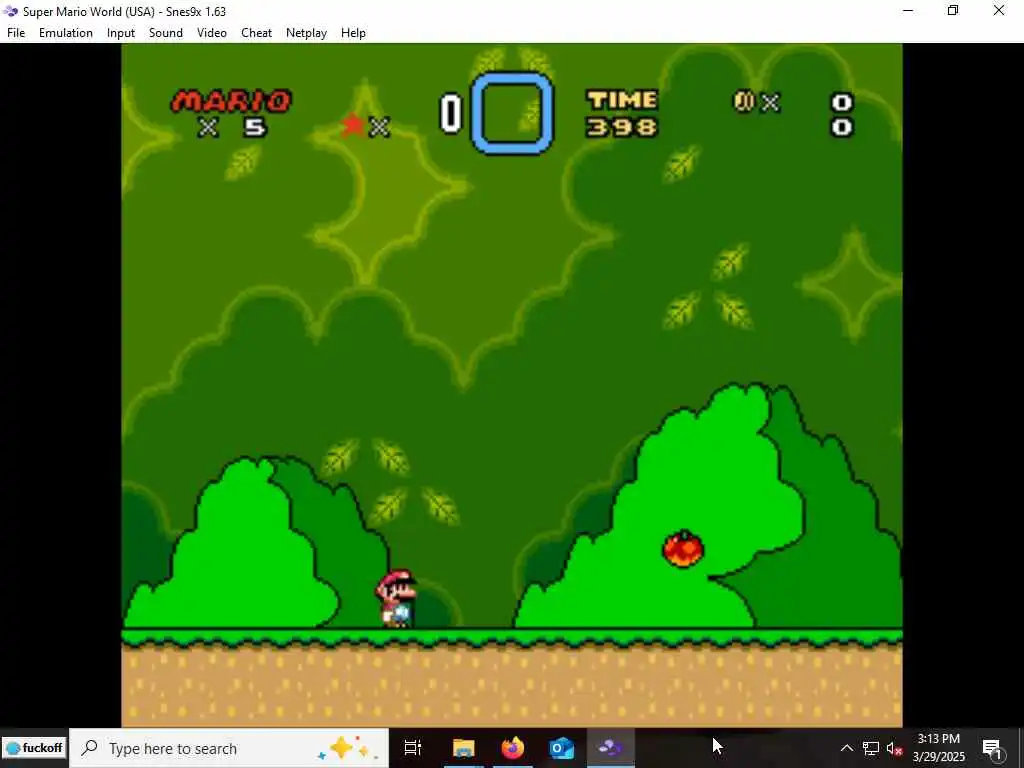
Task: Open the notification center icon
Action: pos(992,748)
